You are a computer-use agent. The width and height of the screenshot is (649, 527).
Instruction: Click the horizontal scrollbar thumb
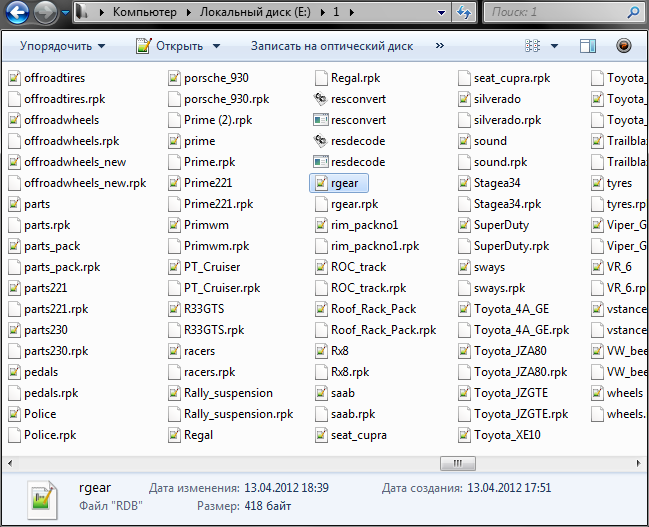click(457, 463)
